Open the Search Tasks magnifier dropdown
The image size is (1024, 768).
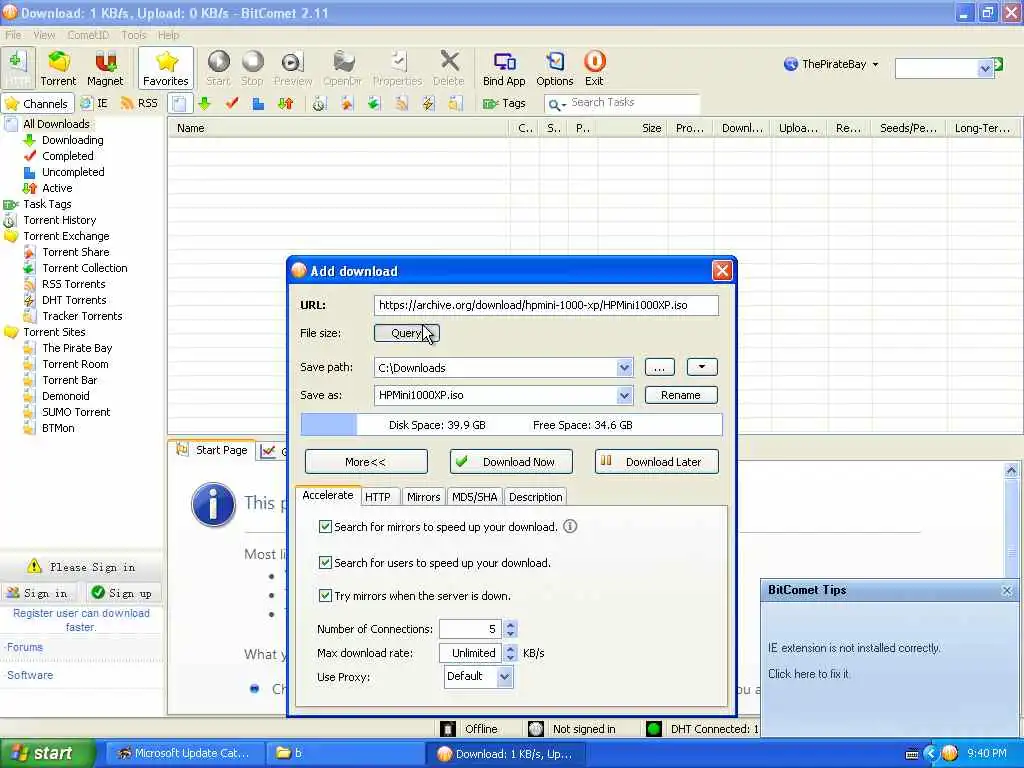(x=556, y=104)
